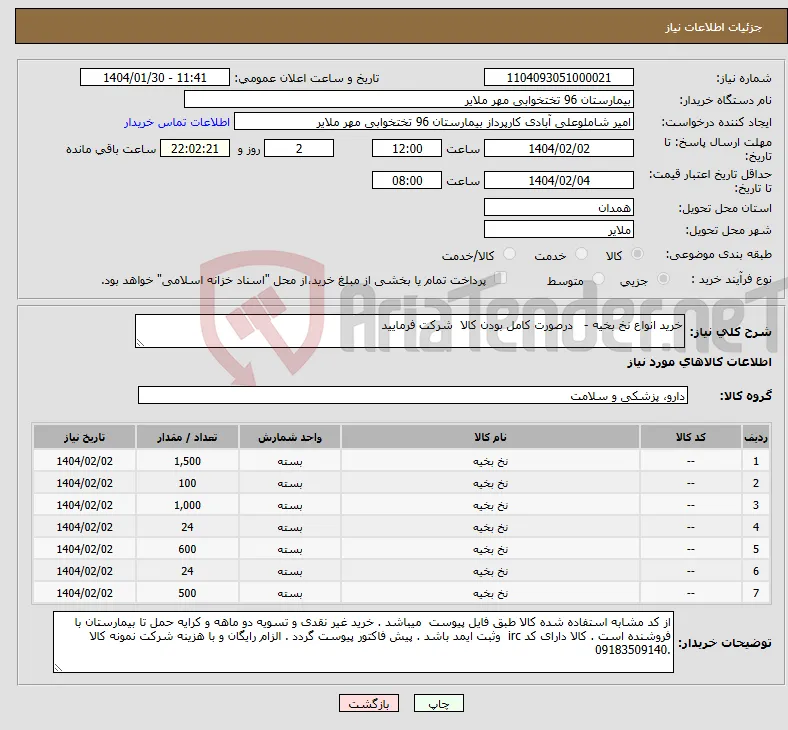Click quantity 24 in row 6

point(187,571)
